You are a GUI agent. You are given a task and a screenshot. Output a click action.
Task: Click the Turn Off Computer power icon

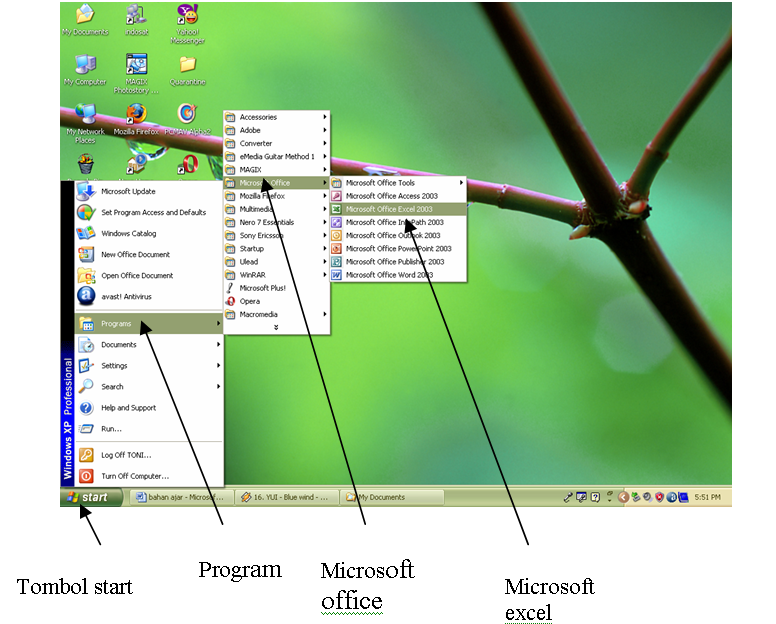[86, 476]
